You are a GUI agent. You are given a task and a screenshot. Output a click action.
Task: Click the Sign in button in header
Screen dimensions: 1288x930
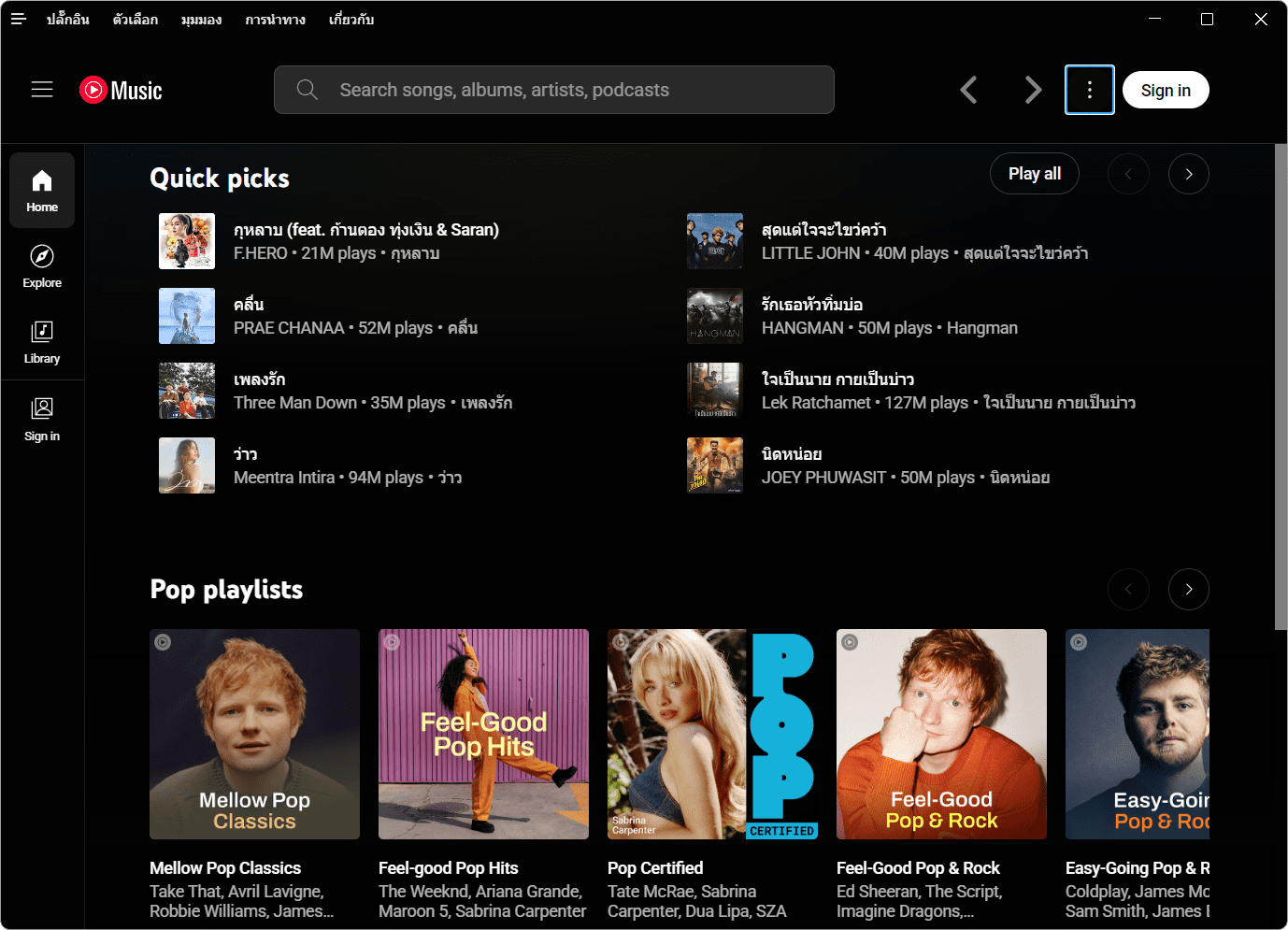(1166, 90)
